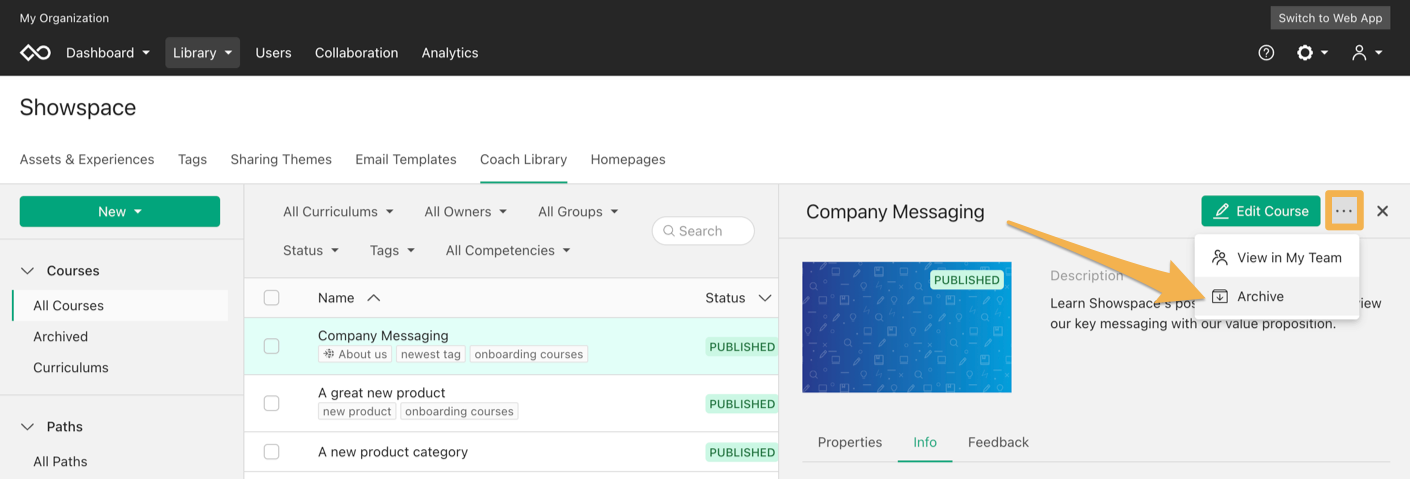1410x479 pixels.
Task: Click Switch to Web App button
Action: coord(1330,18)
